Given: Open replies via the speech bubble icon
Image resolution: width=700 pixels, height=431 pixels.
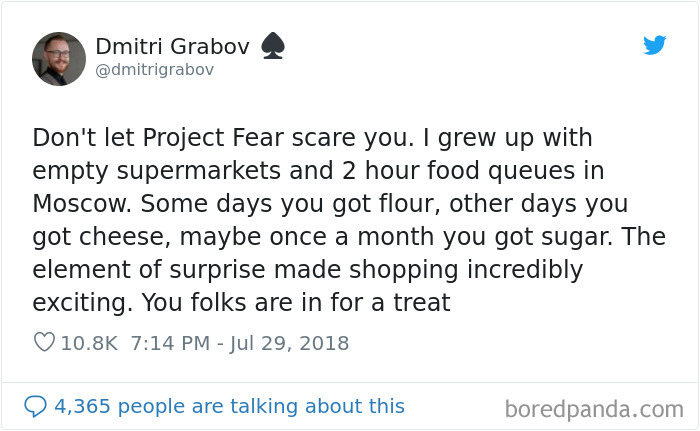Looking at the screenshot, I should click(35, 406).
